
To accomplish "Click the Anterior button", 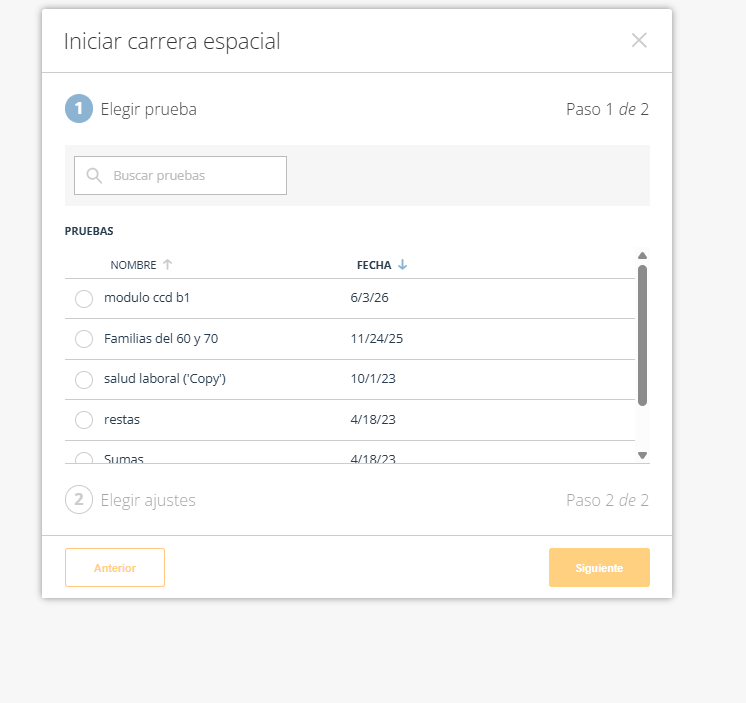I will coord(115,567).
